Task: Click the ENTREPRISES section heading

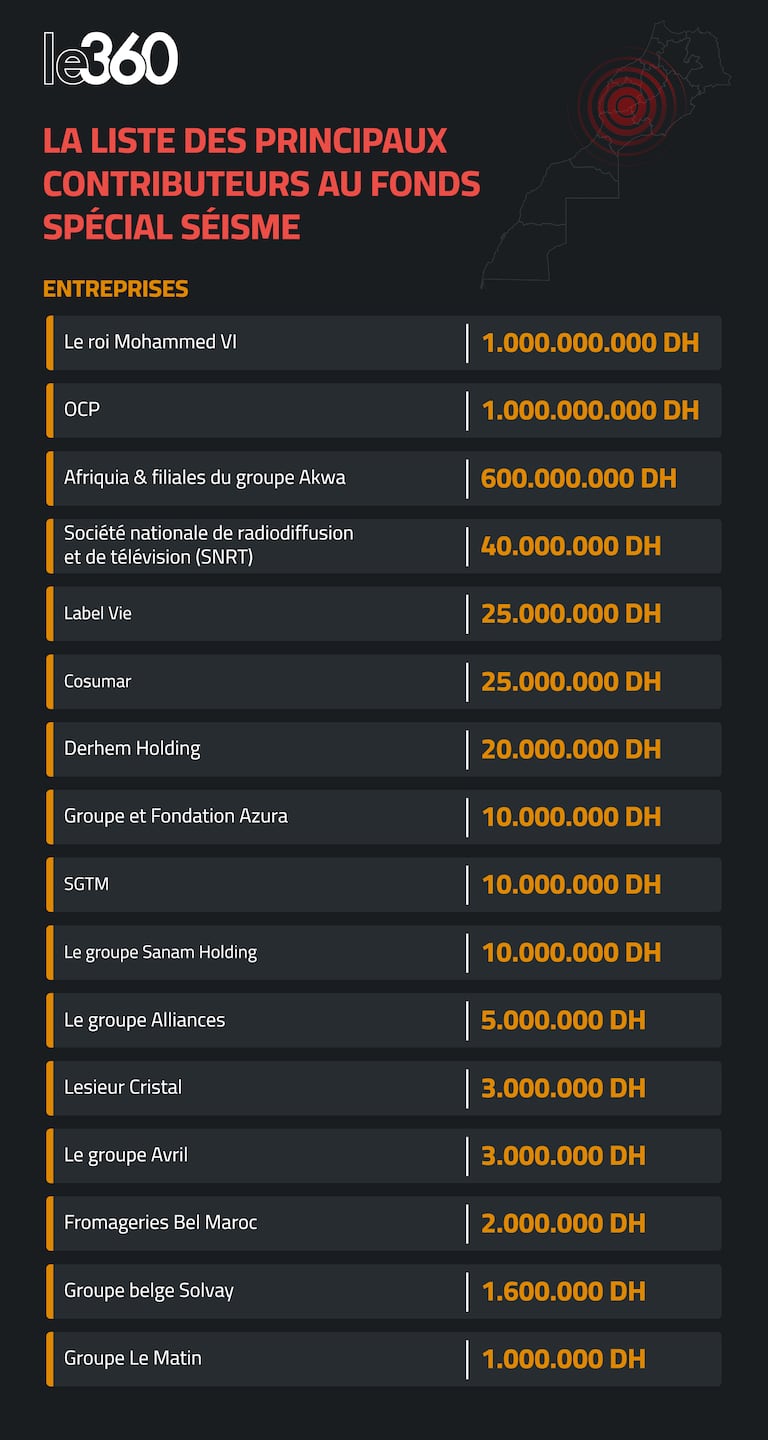Action: tap(115, 289)
